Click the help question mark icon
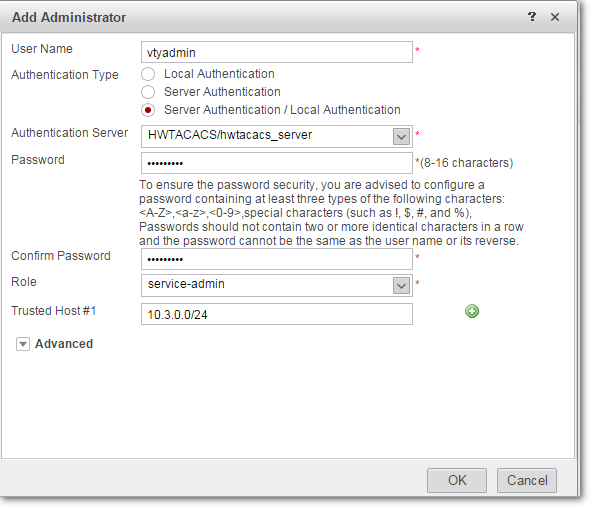 (532, 17)
